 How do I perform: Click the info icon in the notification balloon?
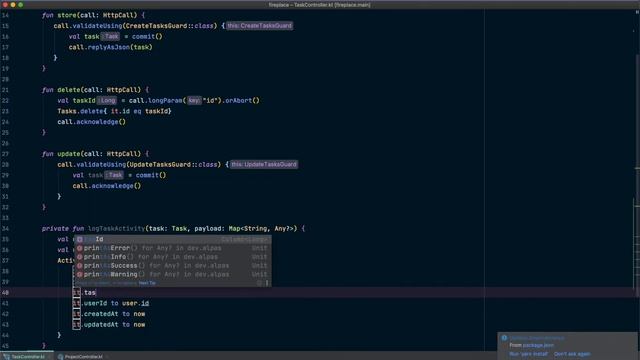pos(504,338)
